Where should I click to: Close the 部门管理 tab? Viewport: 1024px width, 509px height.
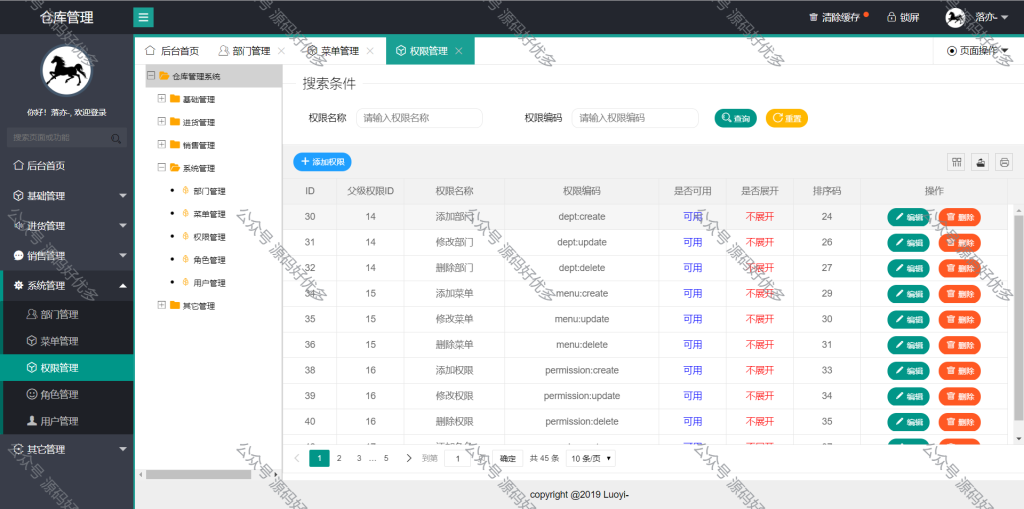(281, 51)
